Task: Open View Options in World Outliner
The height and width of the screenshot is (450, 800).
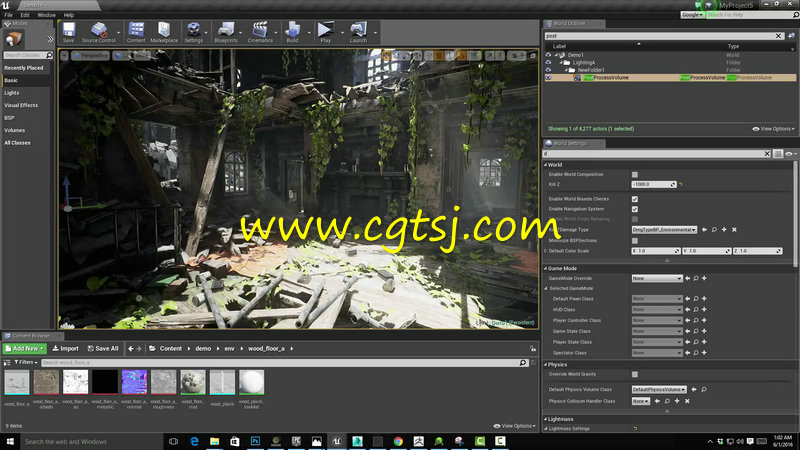Action: 773,129
